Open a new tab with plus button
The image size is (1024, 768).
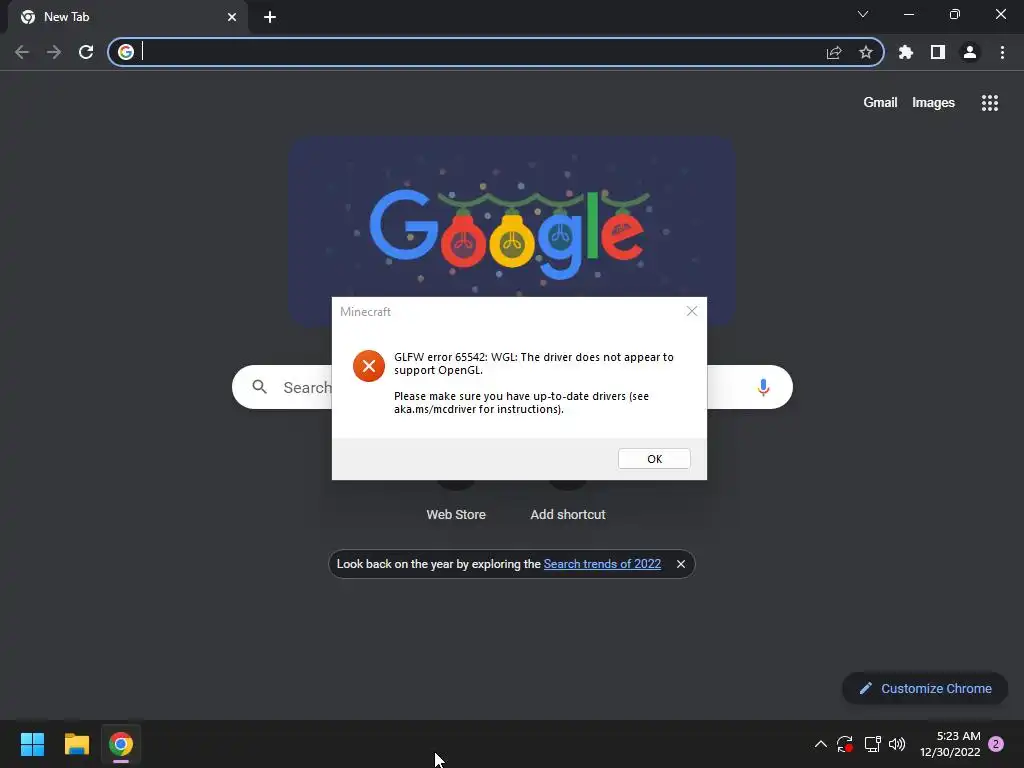[270, 17]
